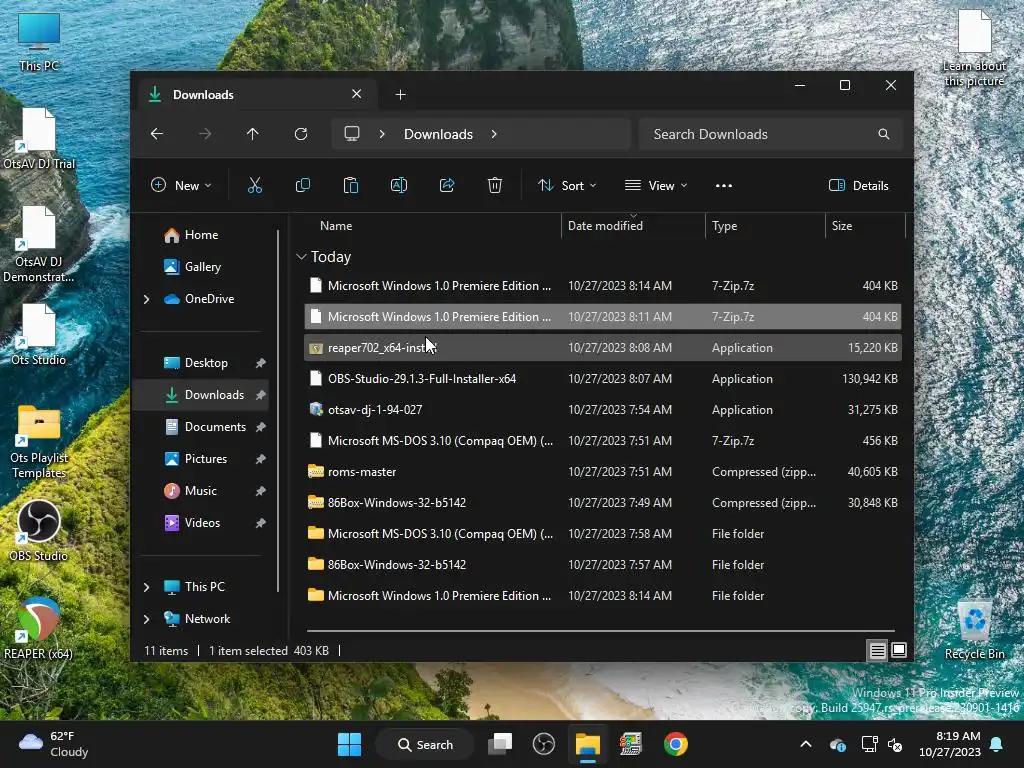Click the Paste clipboard icon

coord(351,185)
